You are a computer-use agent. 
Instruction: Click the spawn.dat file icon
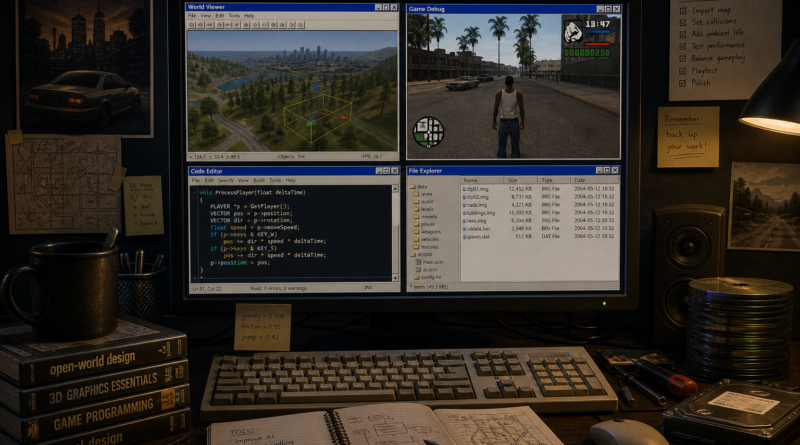[x=464, y=236]
